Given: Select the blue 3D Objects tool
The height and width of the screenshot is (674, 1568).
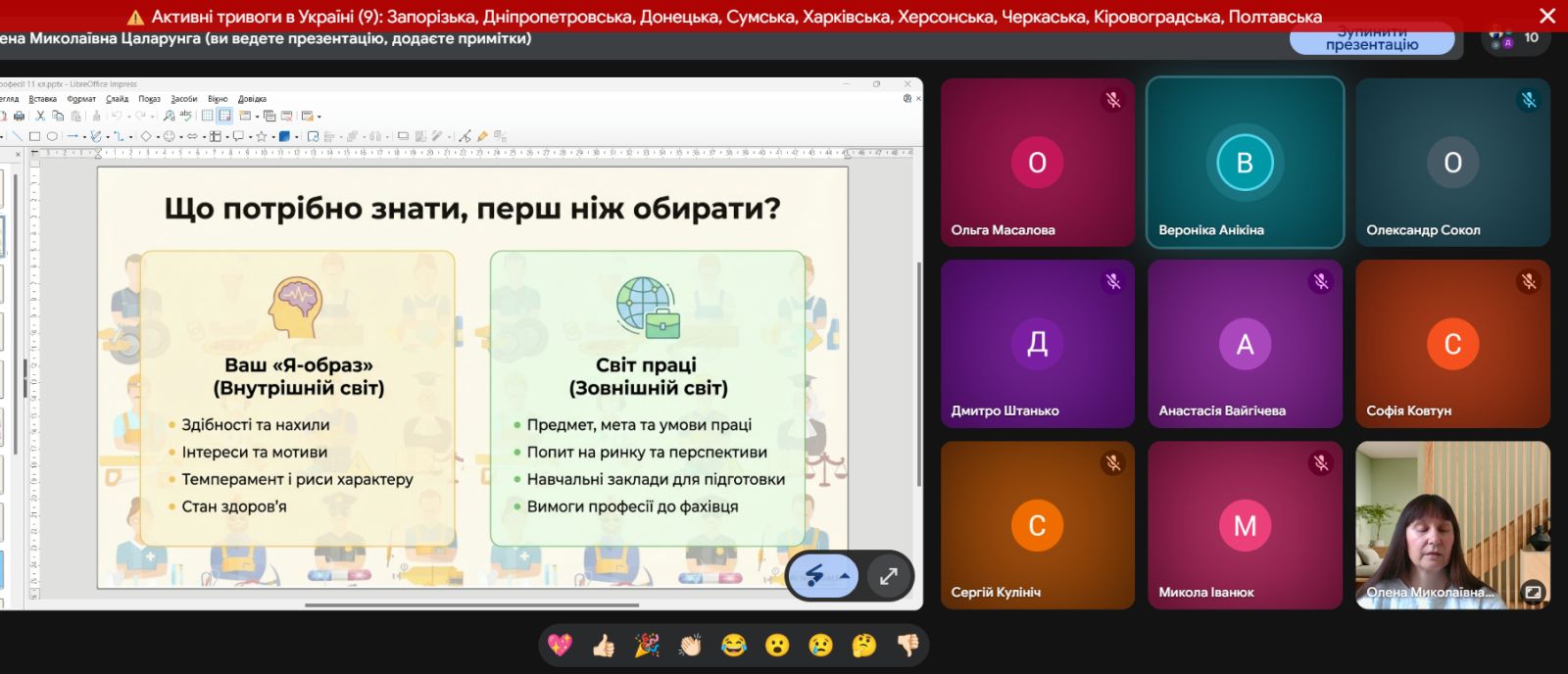Looking at the screenshot, I should click(x=284, y=136).
